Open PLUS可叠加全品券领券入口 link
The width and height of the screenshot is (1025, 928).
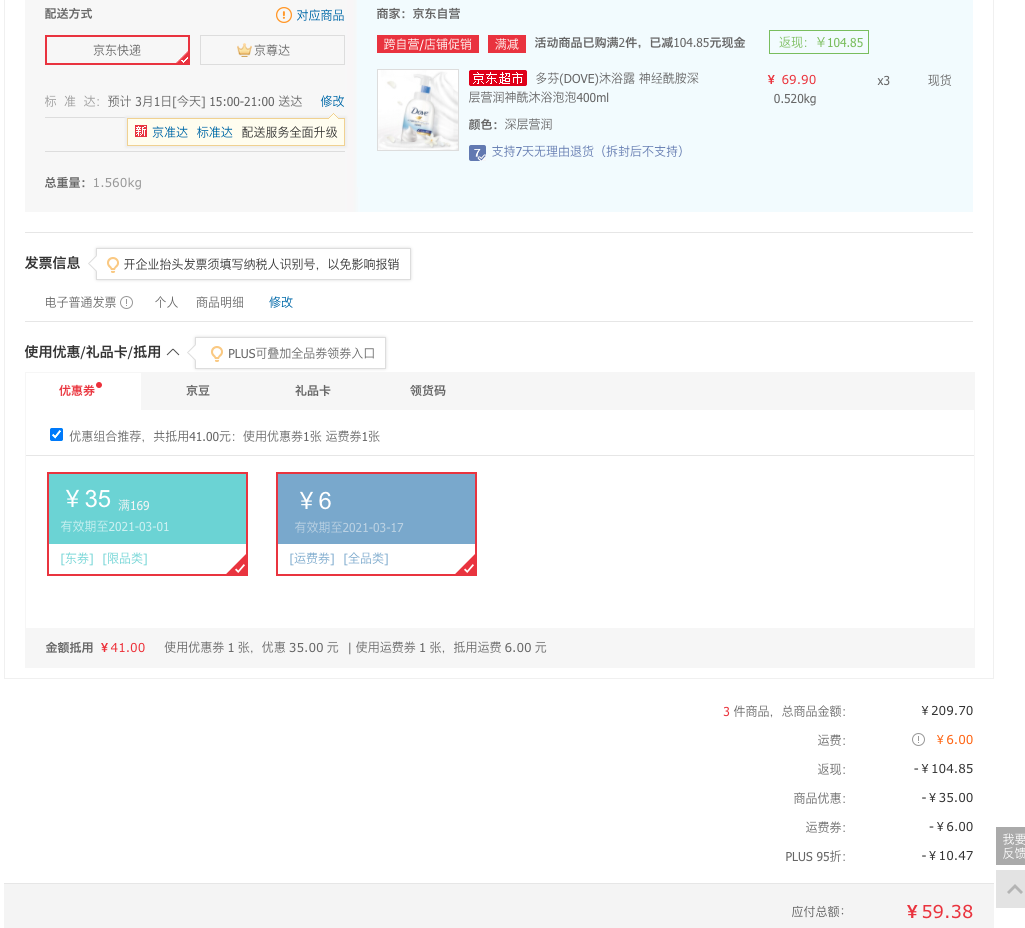tap(301, 354)
